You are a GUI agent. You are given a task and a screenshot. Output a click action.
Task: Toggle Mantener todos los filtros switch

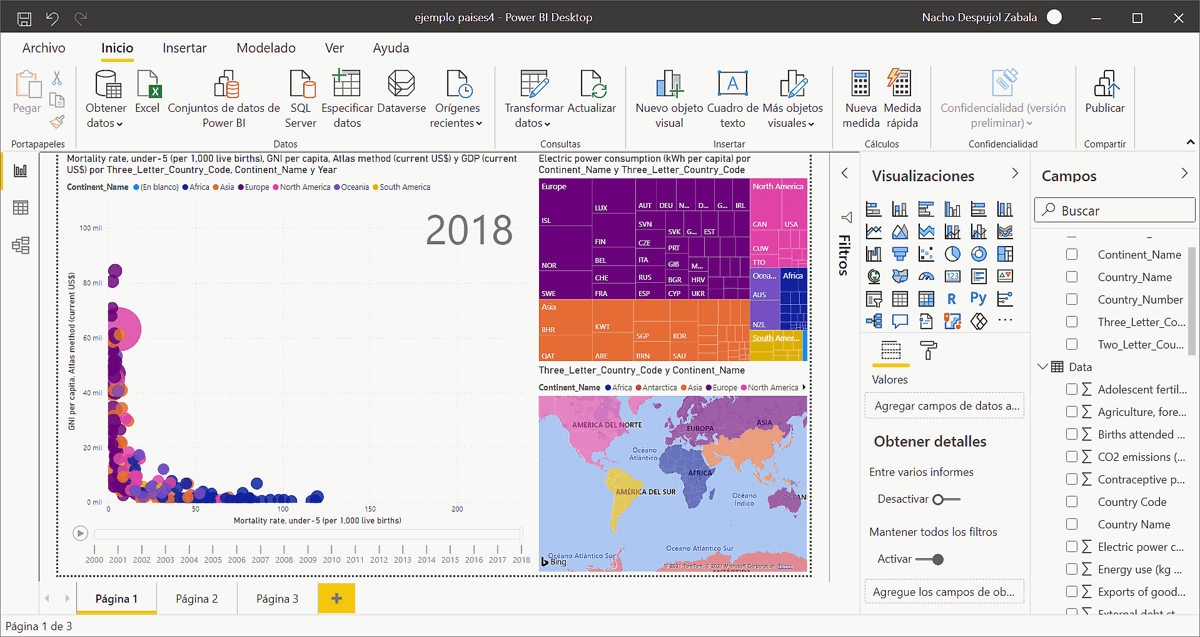click(x=930, y=559)
